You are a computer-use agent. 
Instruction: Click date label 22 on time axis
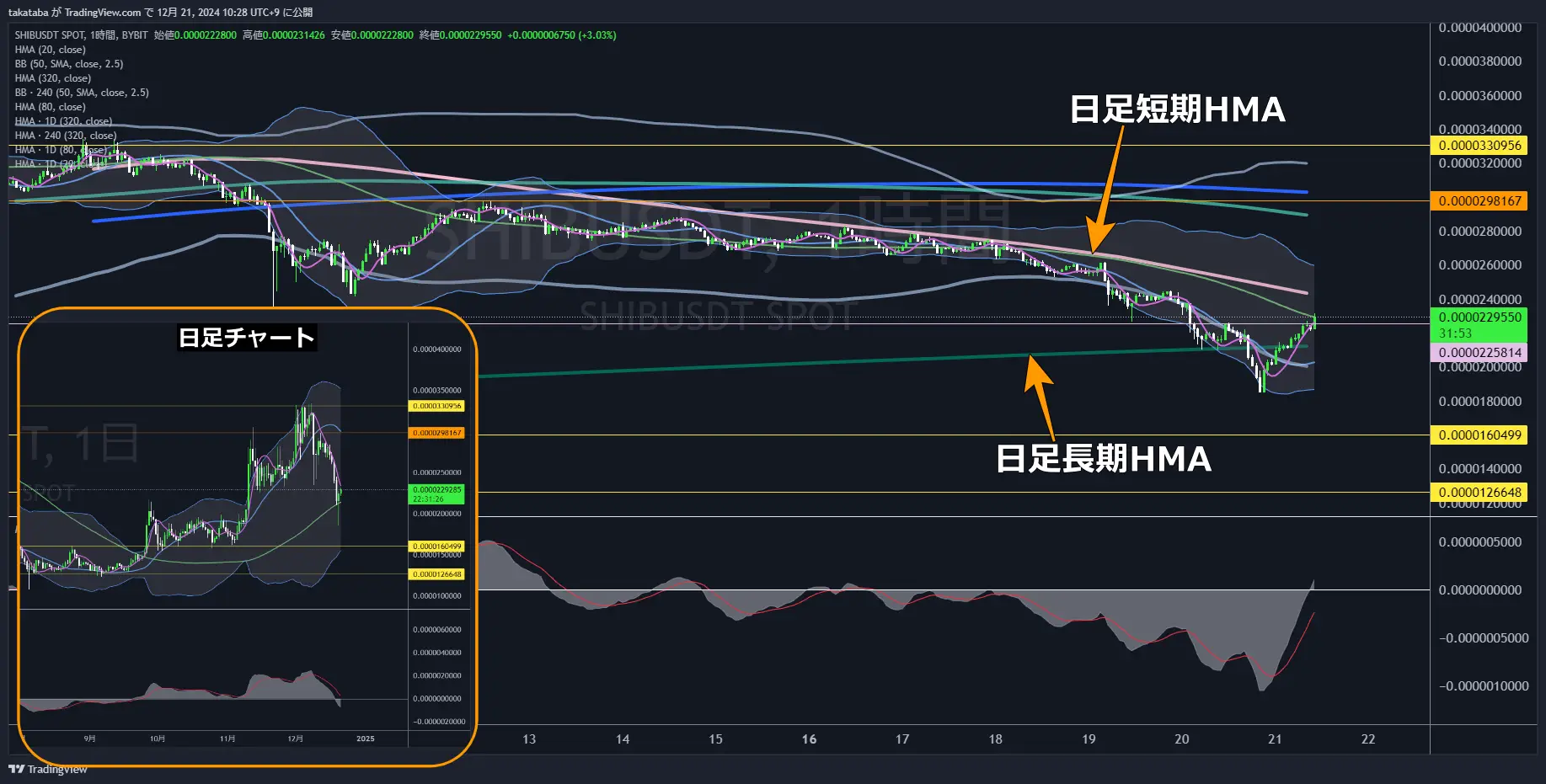pos(1368,739)
